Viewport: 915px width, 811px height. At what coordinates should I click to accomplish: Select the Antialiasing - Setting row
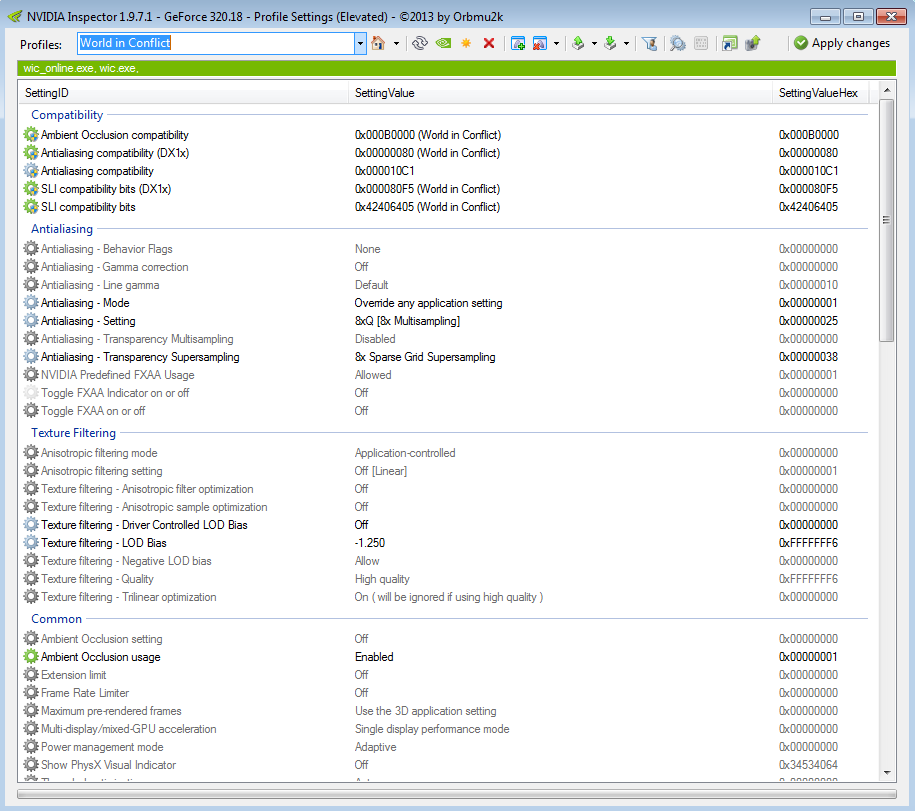point(446,321)
